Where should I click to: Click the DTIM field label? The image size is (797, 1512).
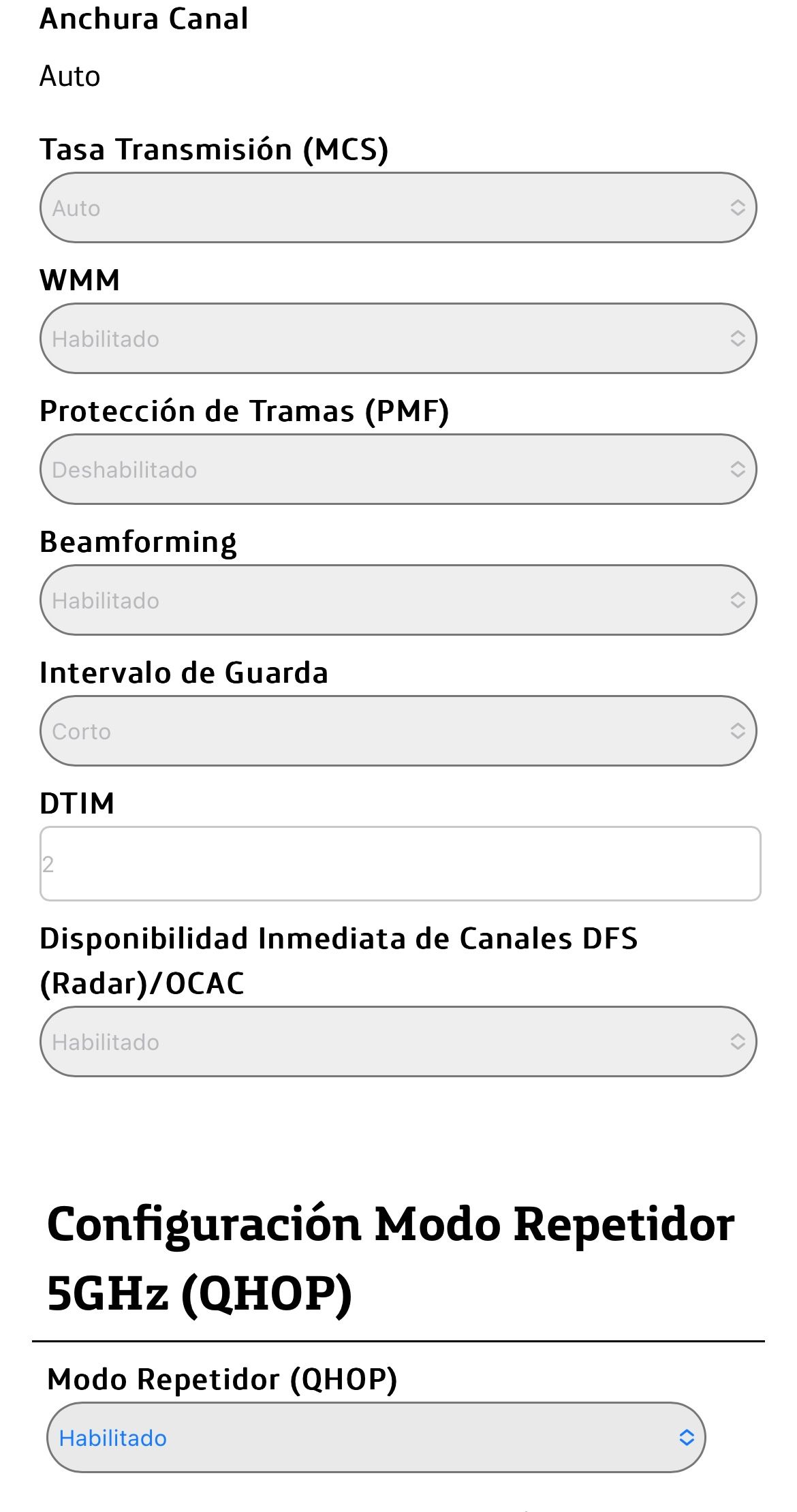(77, 804)
